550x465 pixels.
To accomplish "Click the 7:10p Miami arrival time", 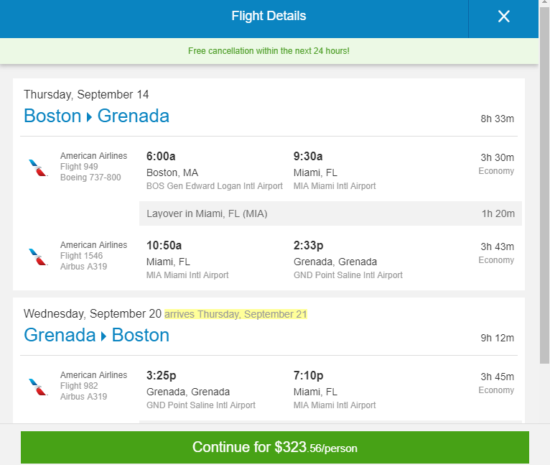I will pyautogui.click(x=308, y=375).
